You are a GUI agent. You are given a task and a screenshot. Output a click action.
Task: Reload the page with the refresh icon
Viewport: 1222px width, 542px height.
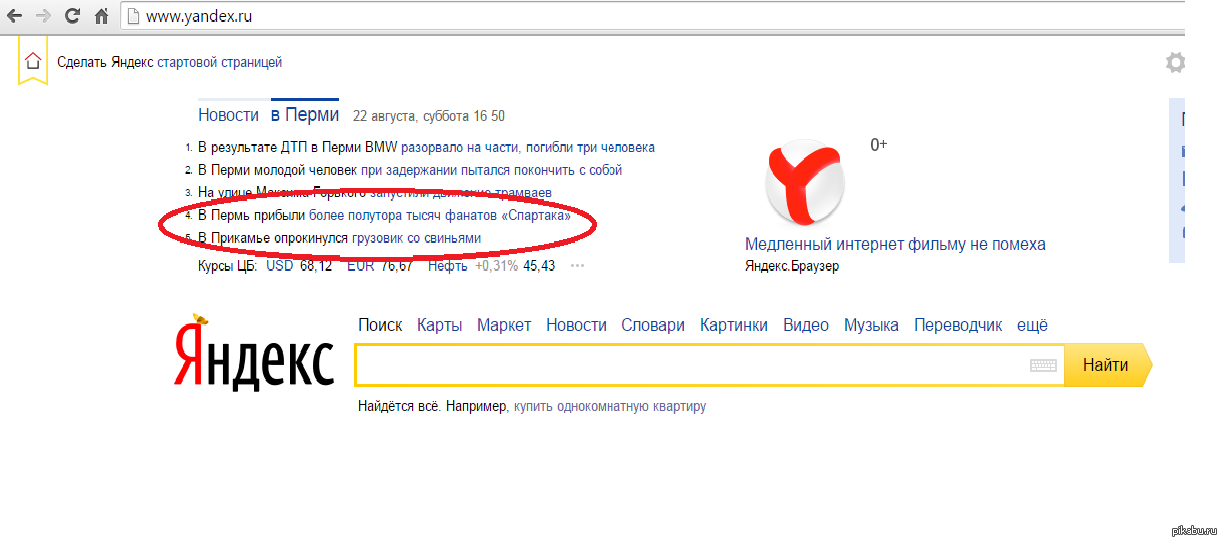(72, 16)
